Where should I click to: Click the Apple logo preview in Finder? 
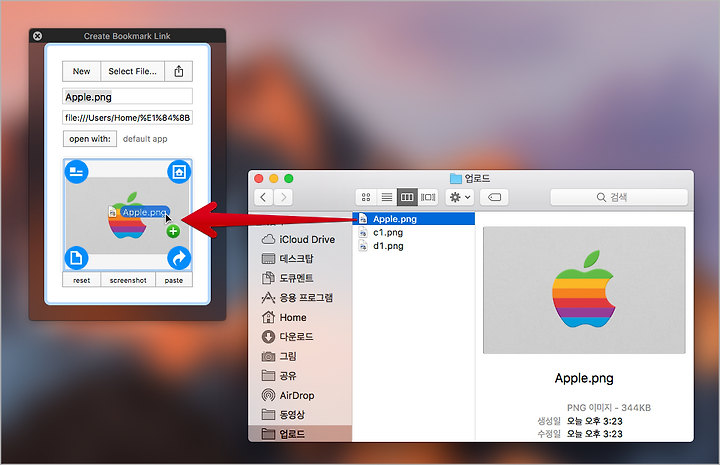[x=584, y=290]
